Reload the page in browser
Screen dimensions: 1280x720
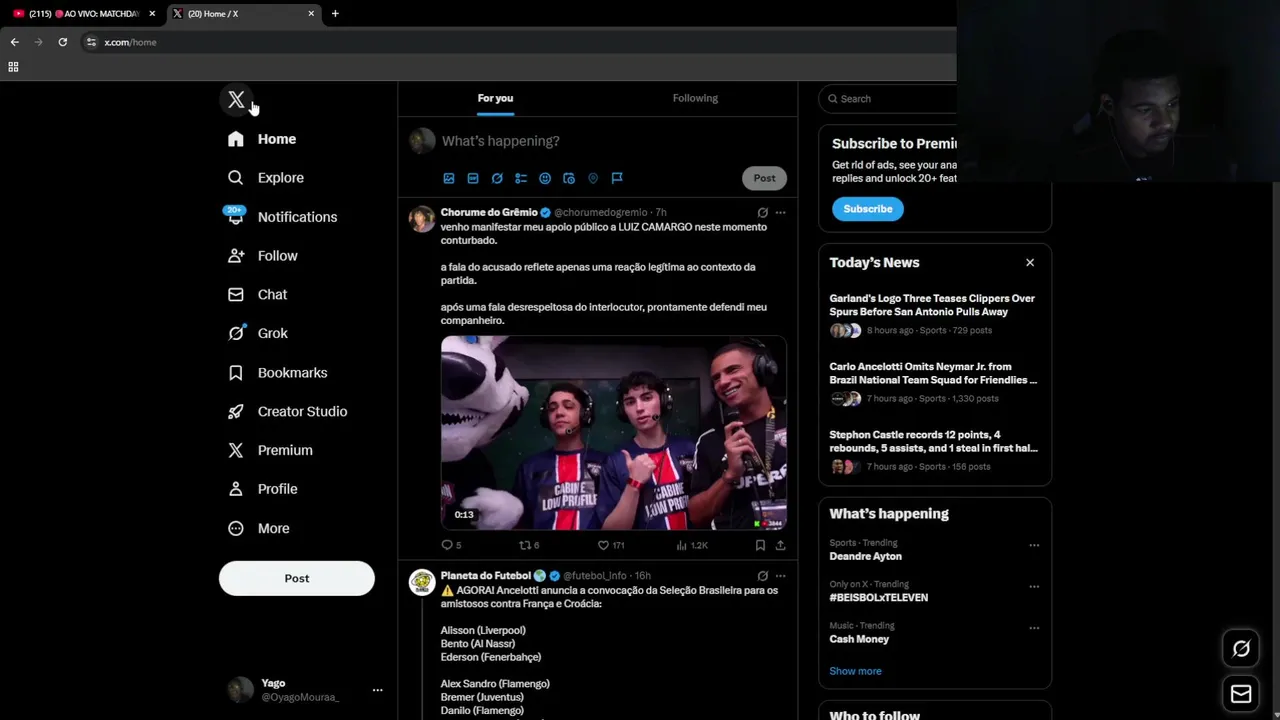(63, 42)
